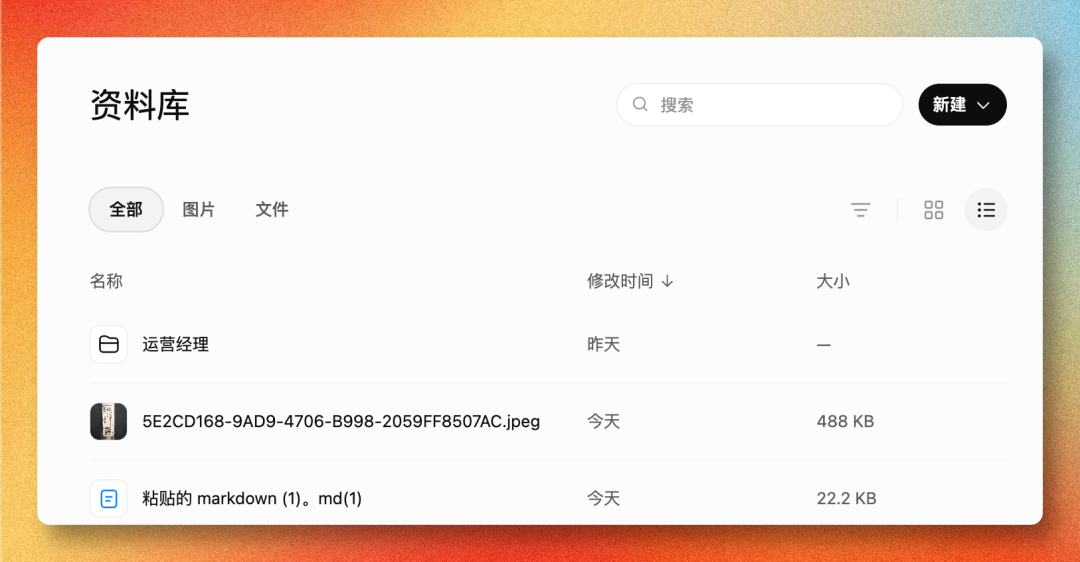This screenshot has height=562, width=1080.
Task: Expand the 新建 dropdown button
Action: (962, 105)
